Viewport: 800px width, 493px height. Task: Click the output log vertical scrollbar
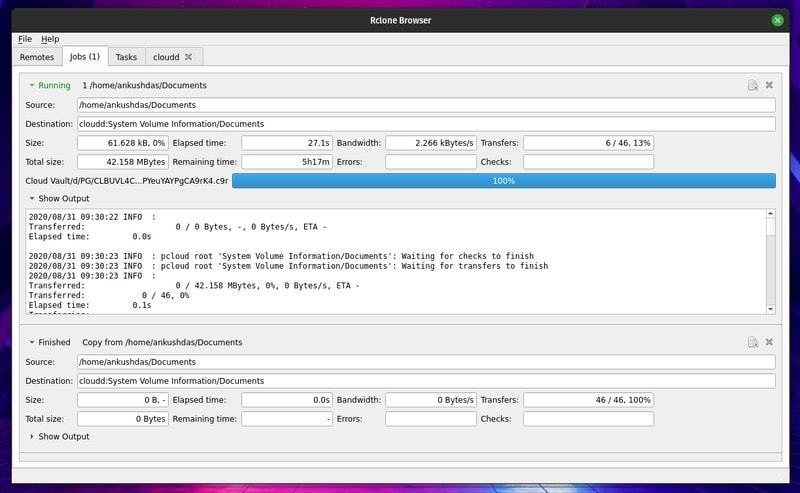click(x=770, y=260)
